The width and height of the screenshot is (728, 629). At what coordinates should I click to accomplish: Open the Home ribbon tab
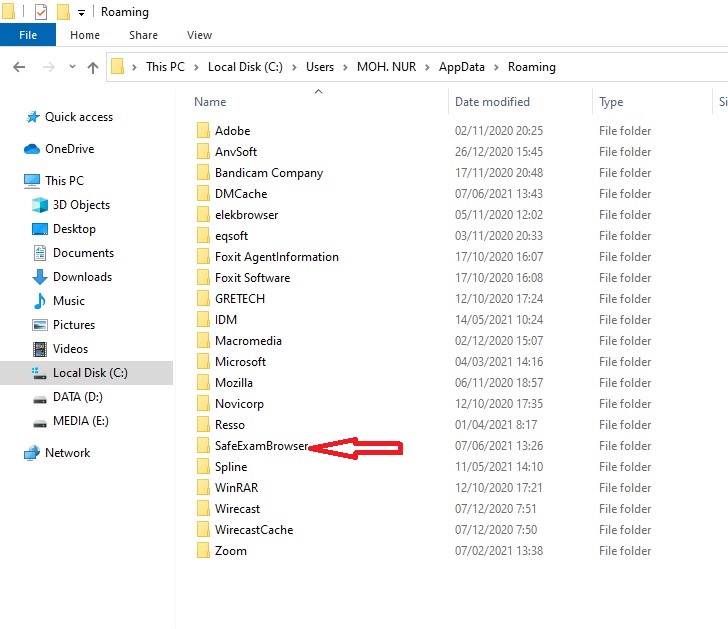(x=85, y=35)
